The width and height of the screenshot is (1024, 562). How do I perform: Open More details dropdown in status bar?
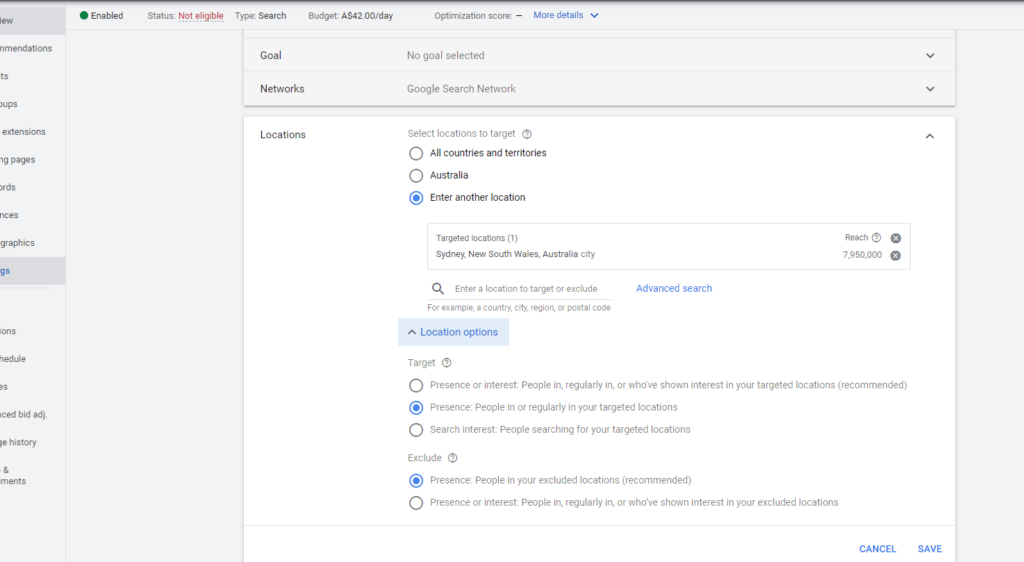click(x=566, y=16)
